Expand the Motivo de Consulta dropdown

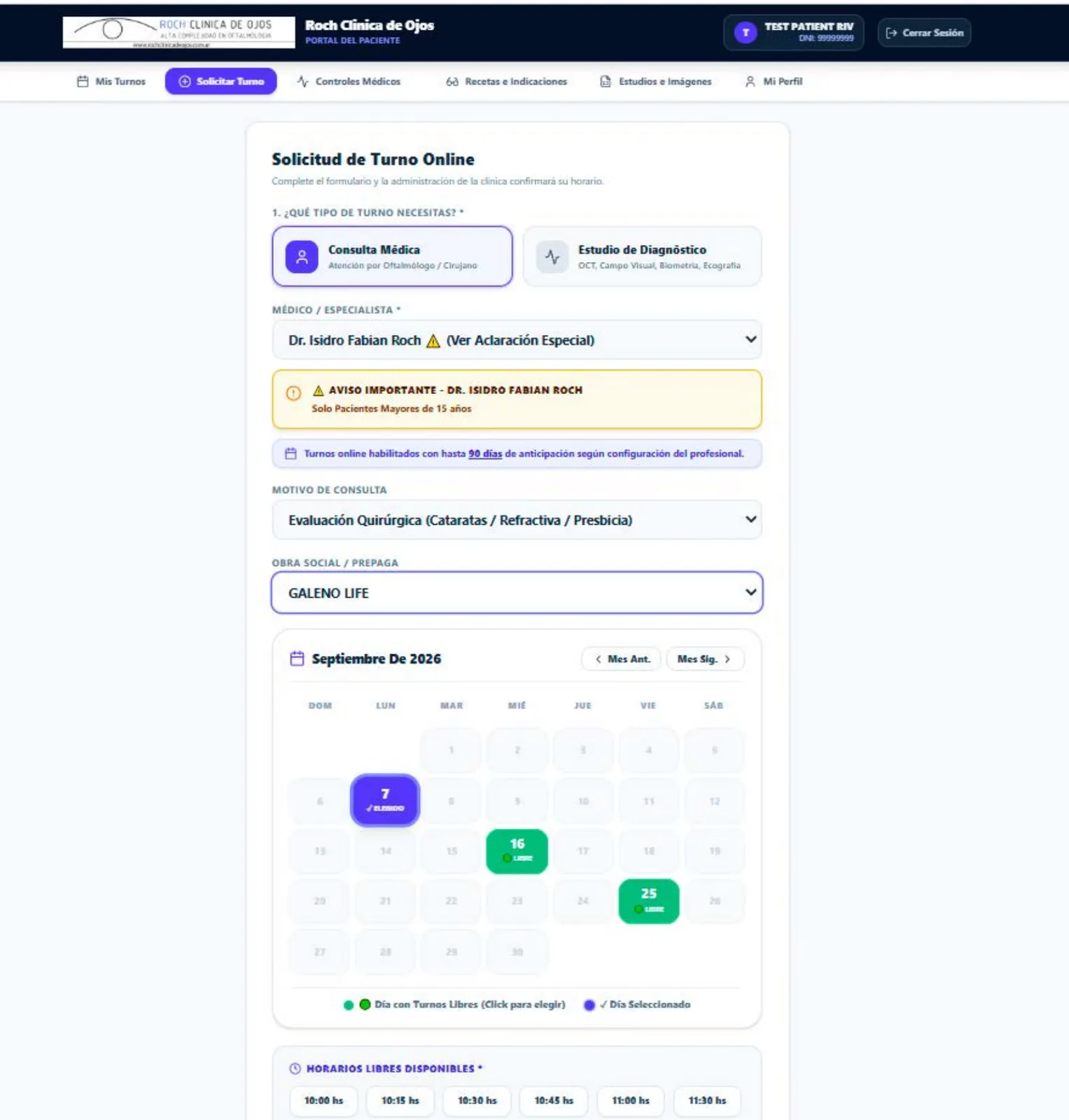[x=517, y=520]
